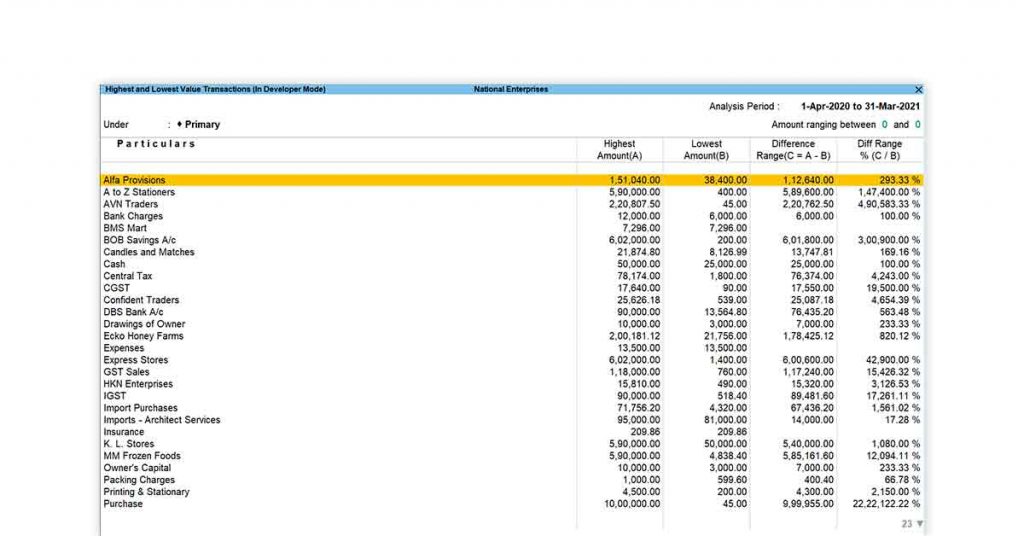Select the Ecko Honey Farms row
Viewport: 1024px width, 536px height.
pos(143,336)
